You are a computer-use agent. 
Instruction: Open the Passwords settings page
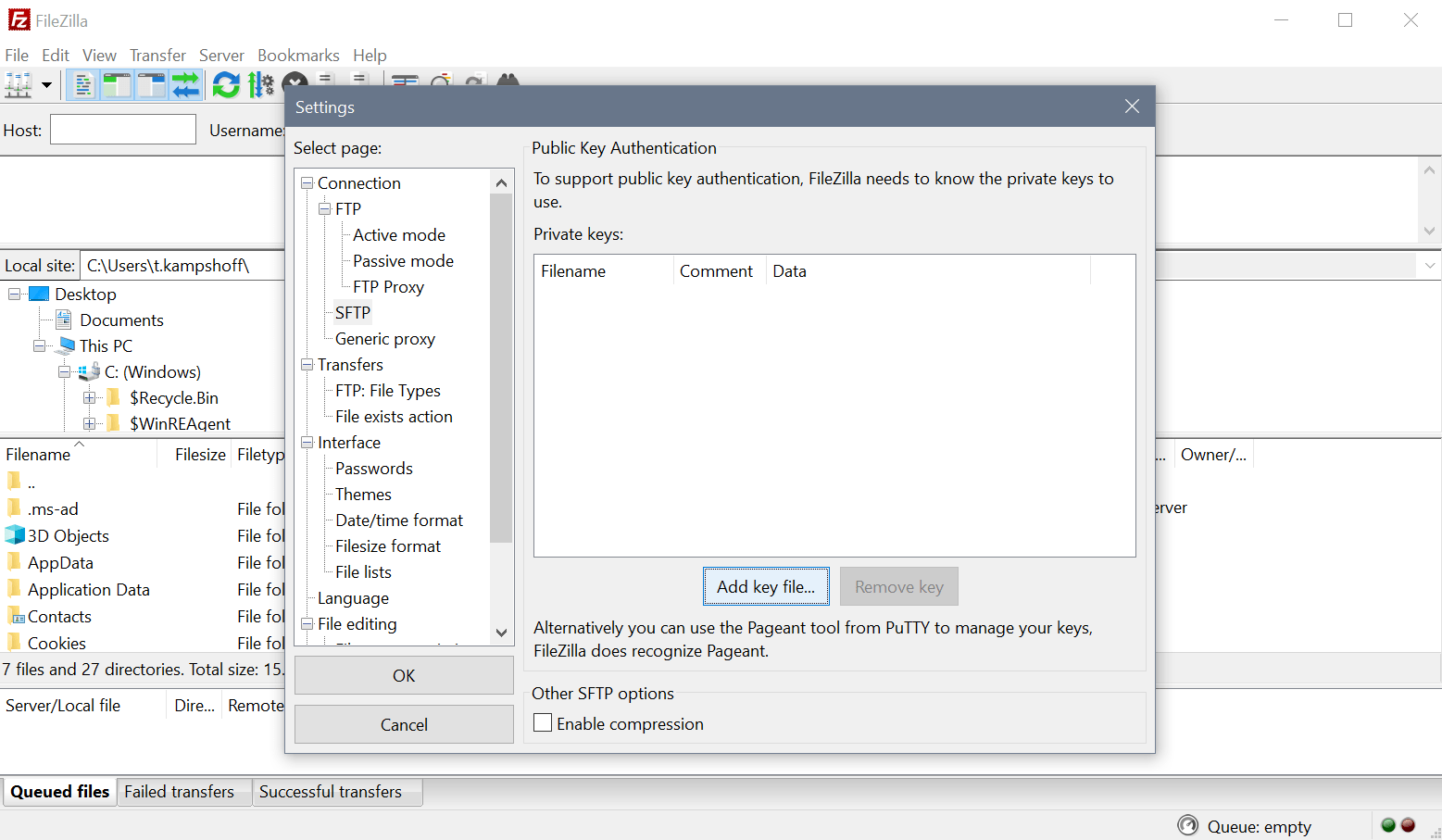pyautogui.click(x=374, y=469)
